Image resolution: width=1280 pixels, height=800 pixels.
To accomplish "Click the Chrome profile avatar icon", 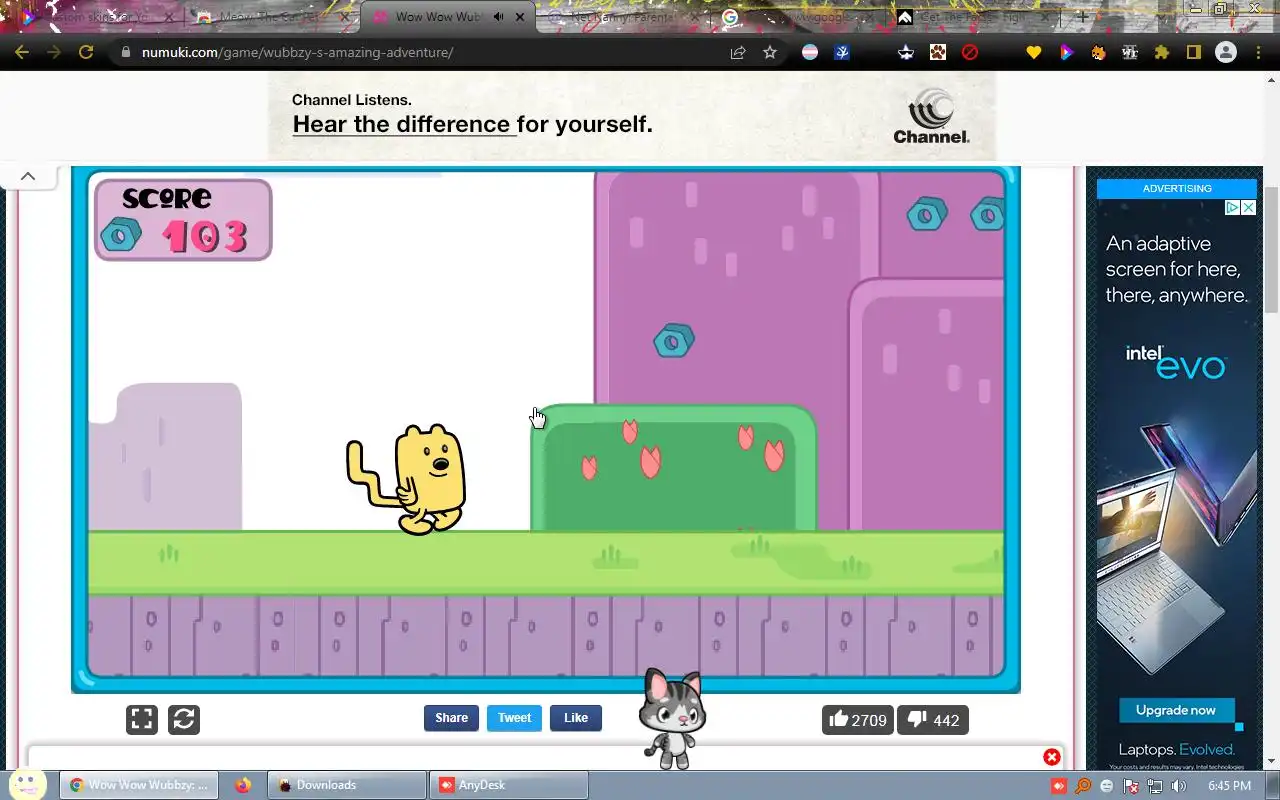I will coord(1225,52).
